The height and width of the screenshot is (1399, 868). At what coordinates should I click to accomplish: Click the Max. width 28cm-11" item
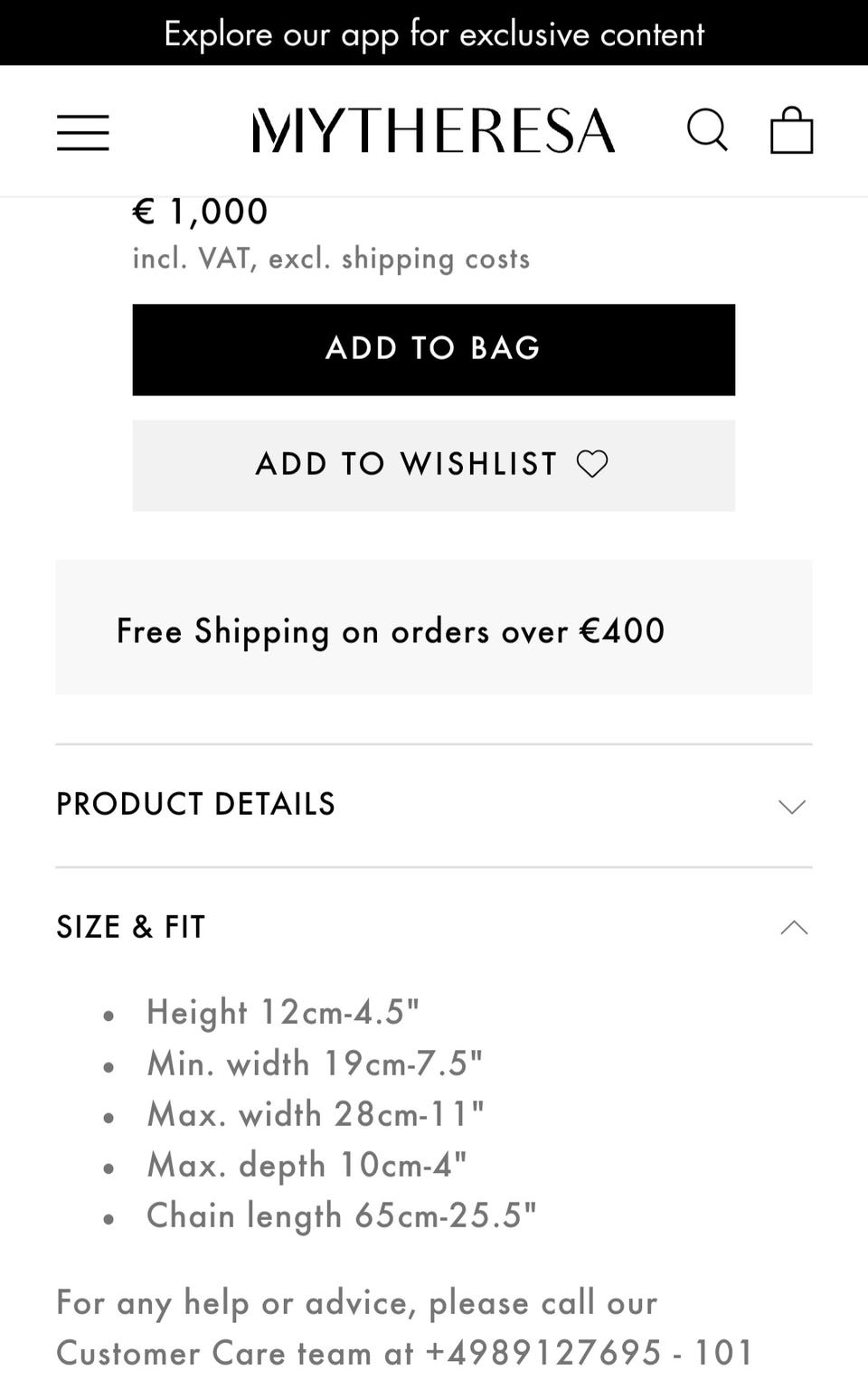click(316, 1114)
